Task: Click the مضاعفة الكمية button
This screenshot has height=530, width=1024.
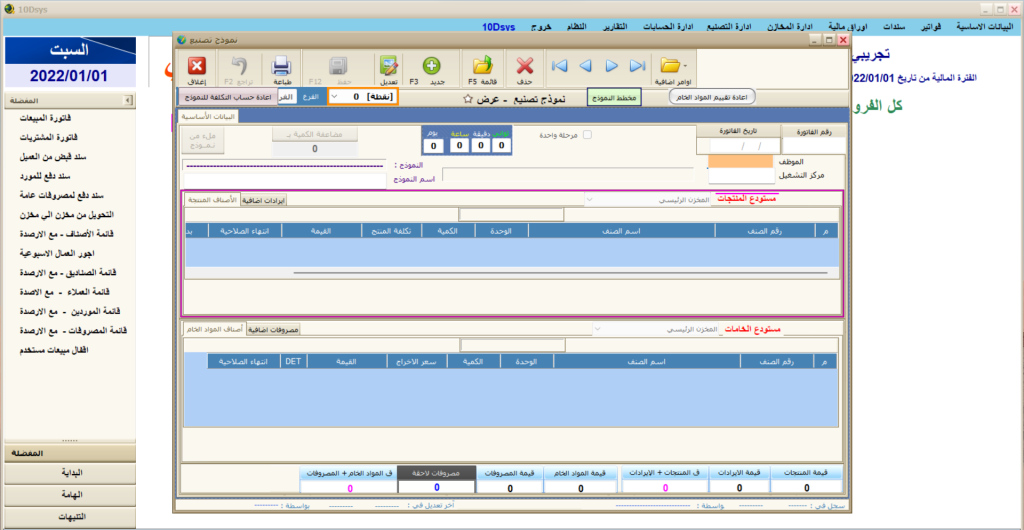Action: 314,134
